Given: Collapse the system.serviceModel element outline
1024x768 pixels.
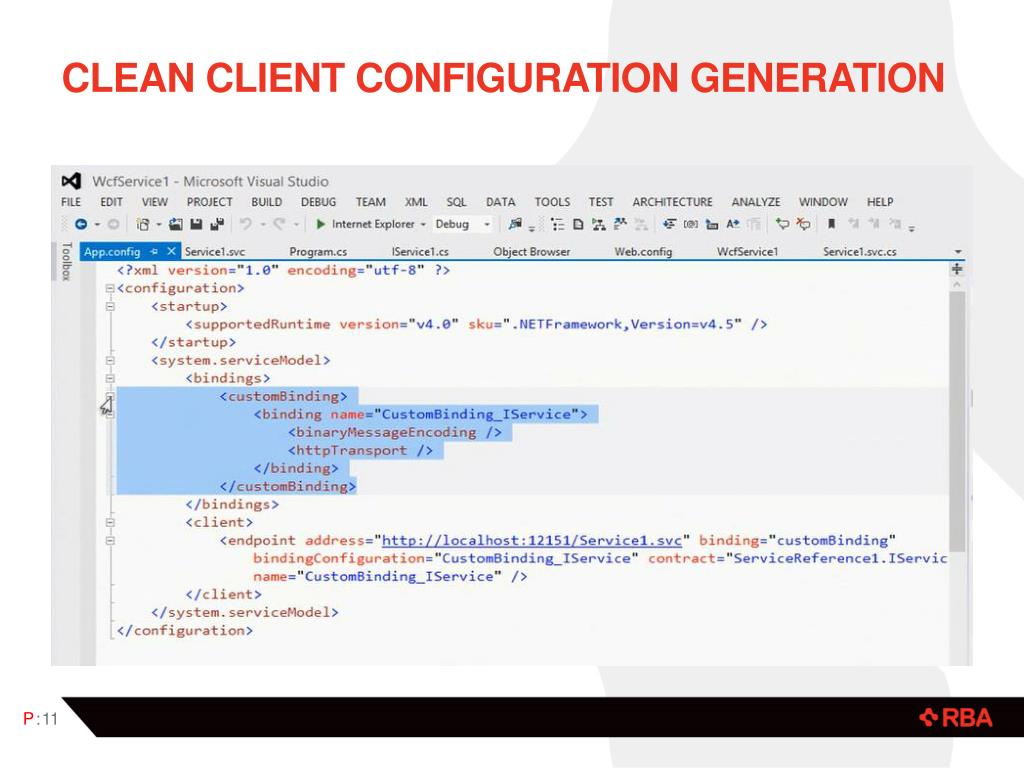Looking at the screenshot, I should pos(110,360).
